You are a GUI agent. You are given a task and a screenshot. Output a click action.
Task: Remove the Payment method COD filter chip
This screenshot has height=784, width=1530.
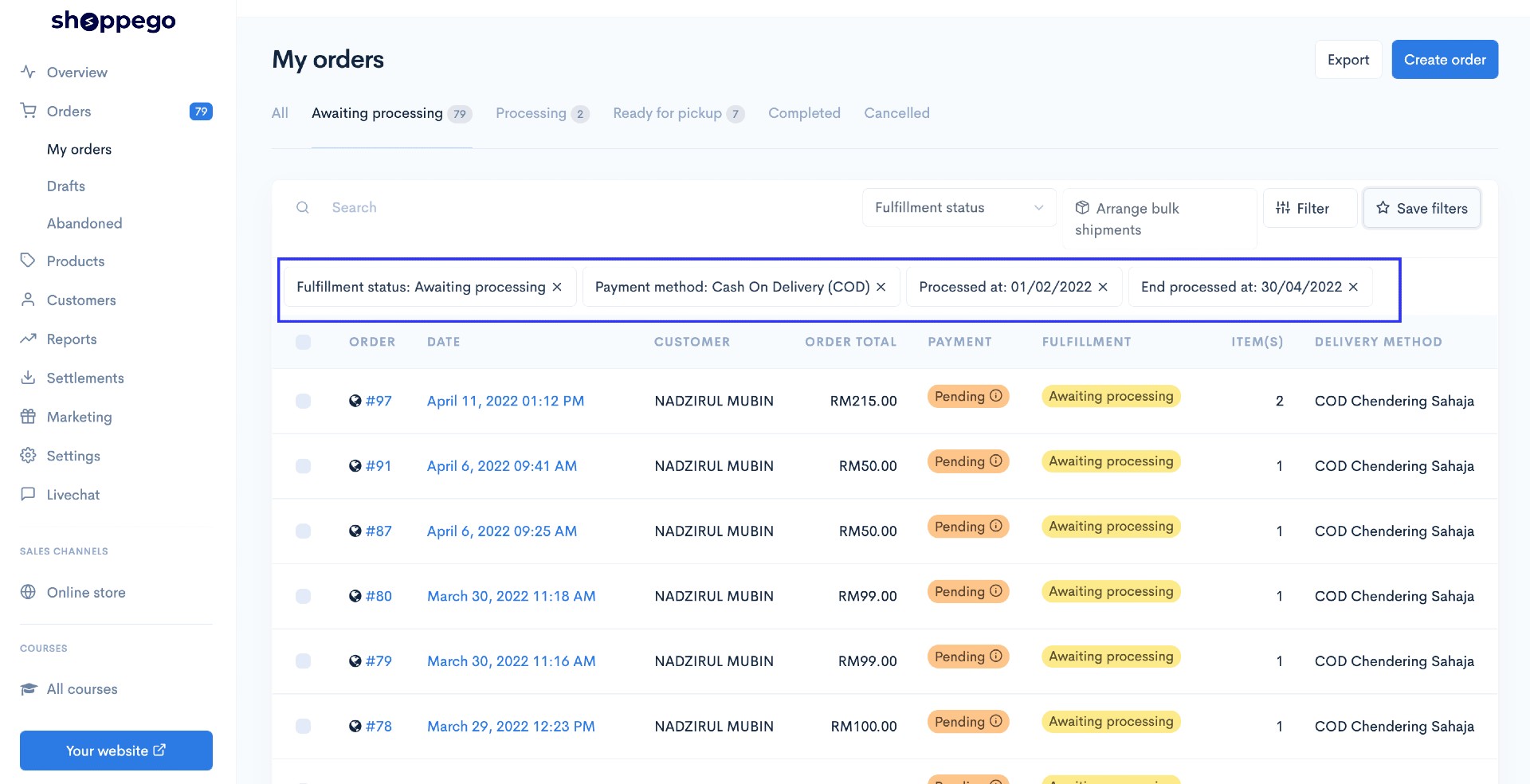pos(881,287)
